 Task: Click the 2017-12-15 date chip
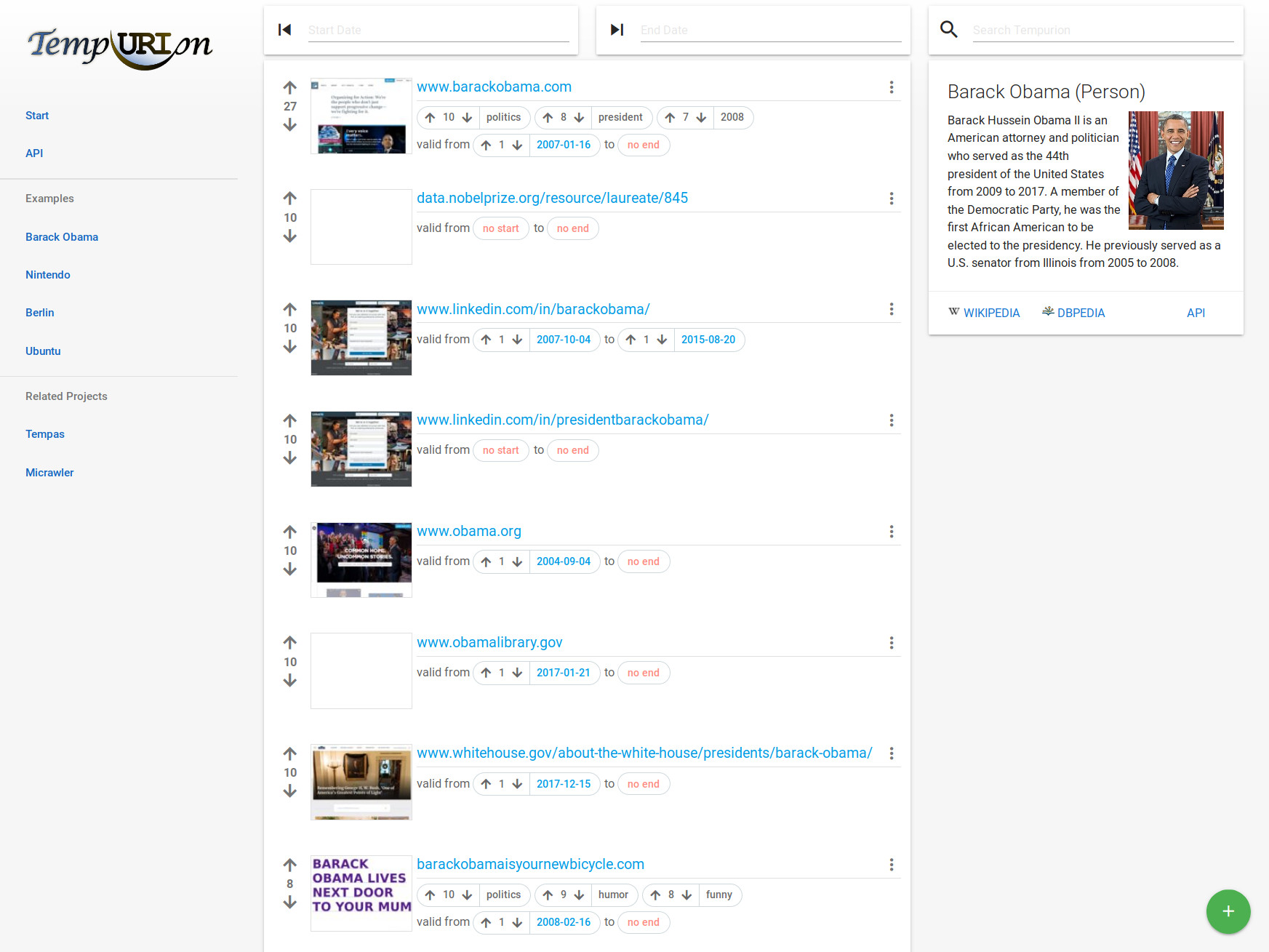tap(564, 784)
